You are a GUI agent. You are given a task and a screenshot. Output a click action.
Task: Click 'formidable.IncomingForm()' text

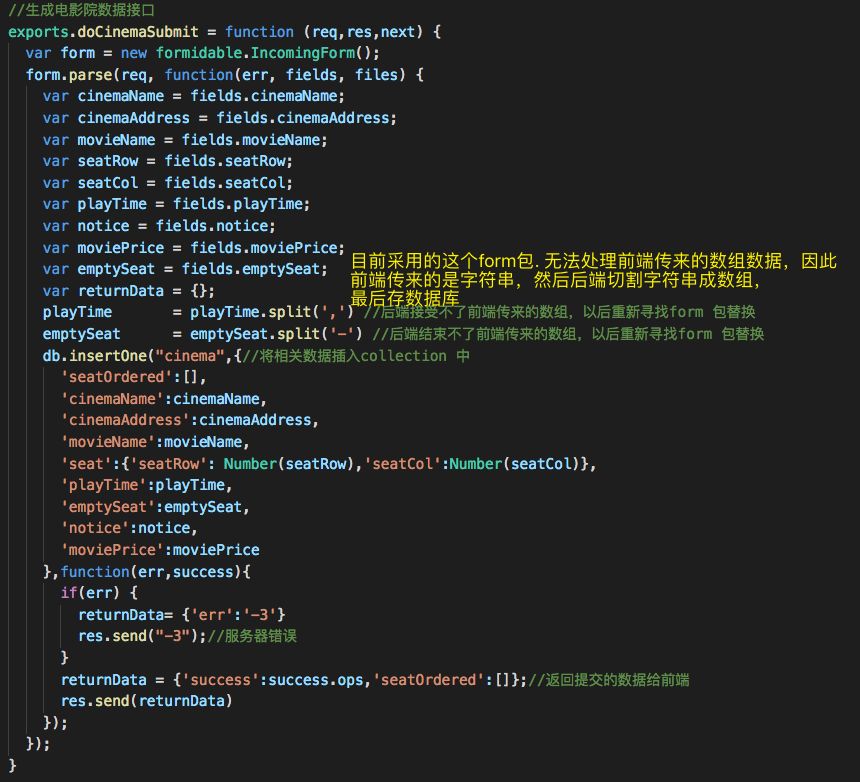[263, 53]
